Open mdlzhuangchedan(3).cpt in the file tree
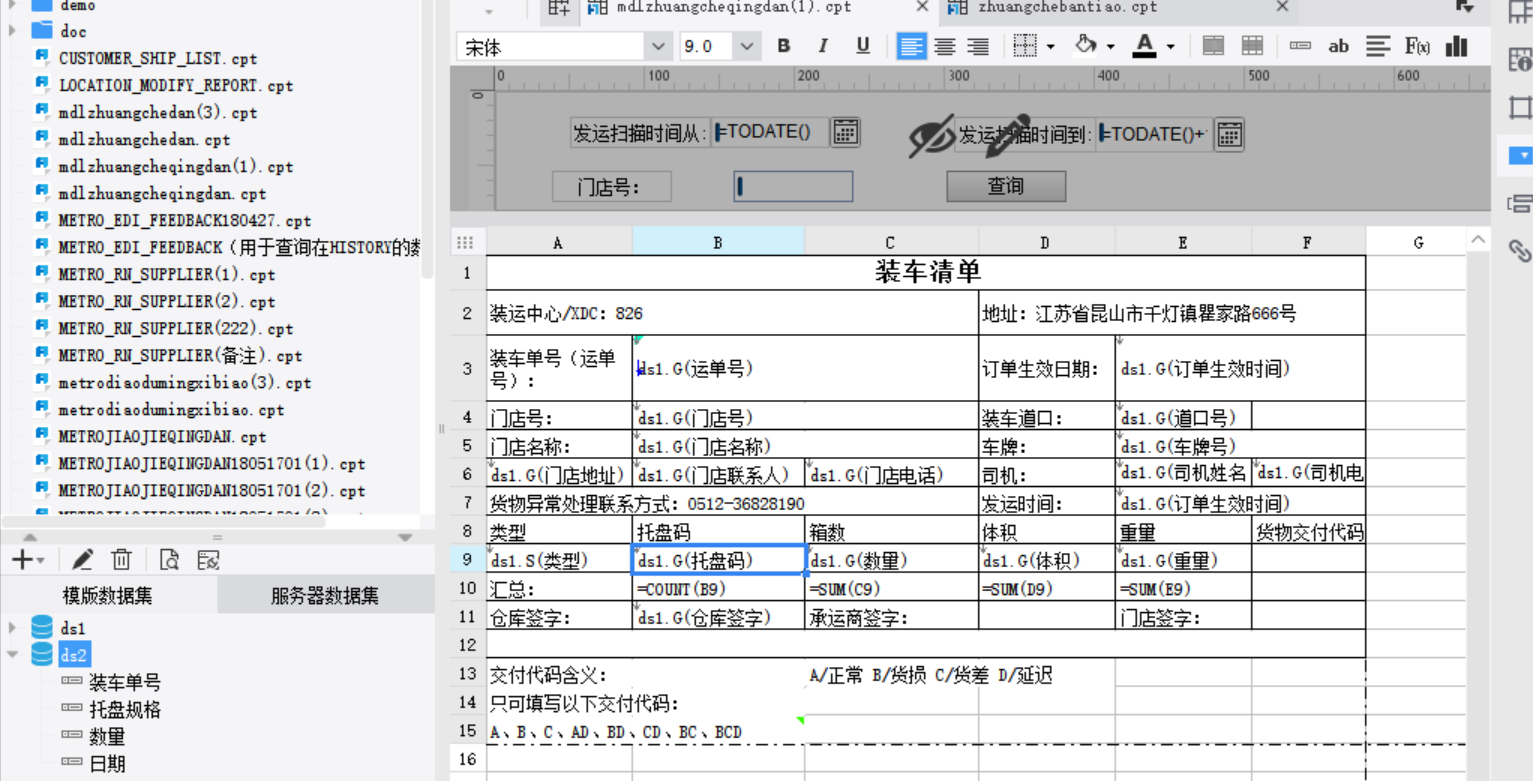This screenshot has width=1533, height=781. [157, 113]
